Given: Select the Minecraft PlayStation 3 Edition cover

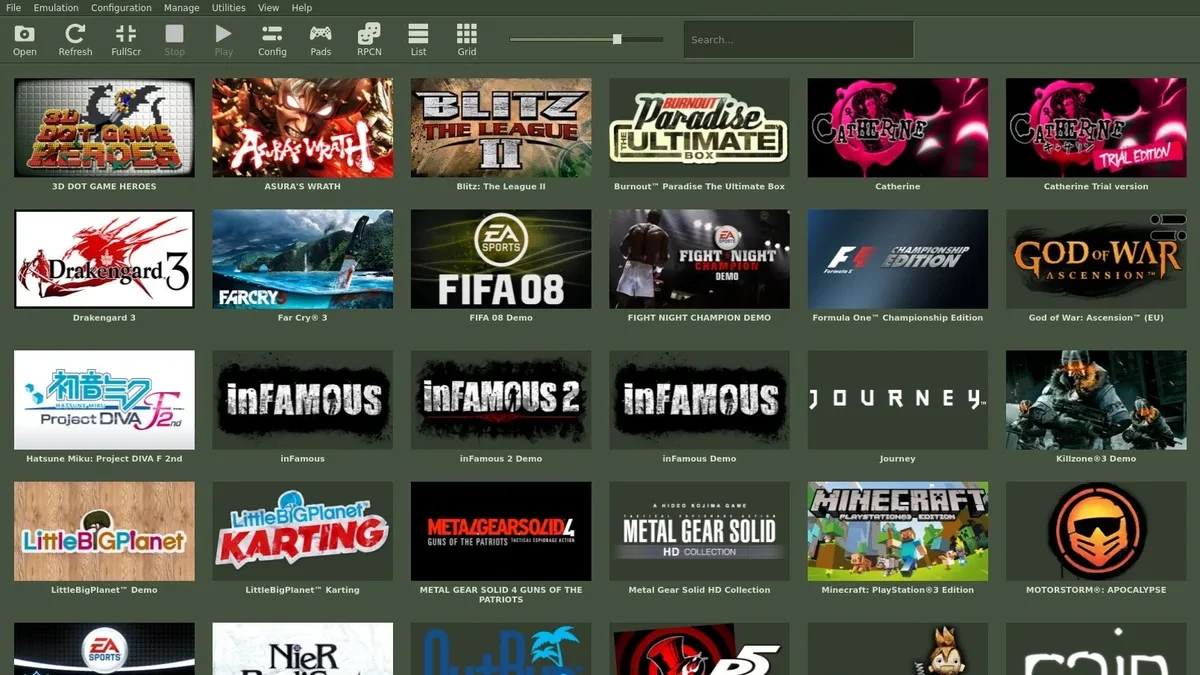Looking at the screenshot, I should pyautogui.click(x=898, y=531).
